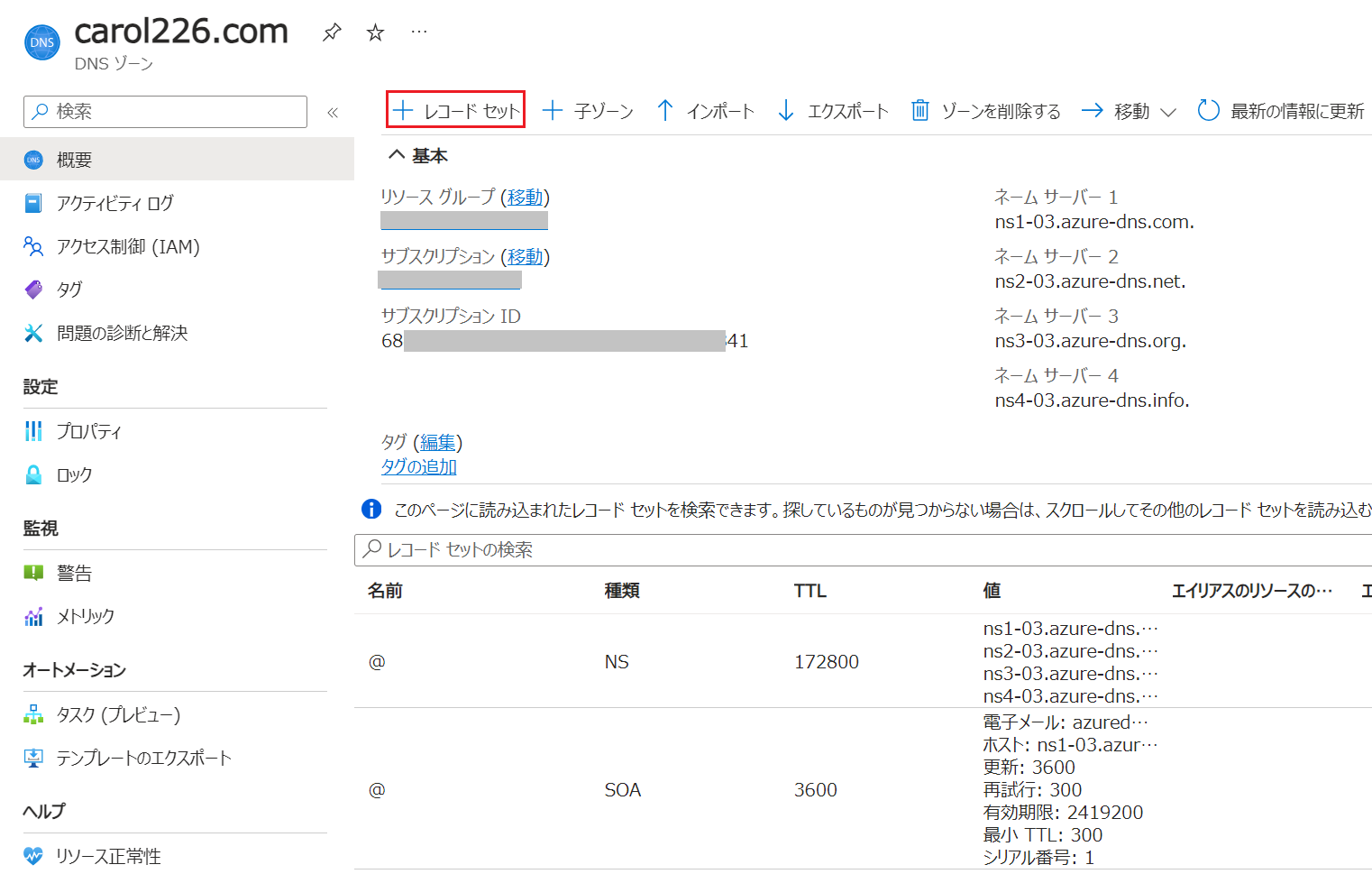1372x874 pixels.
Task: Sort by the 種類 column header
Action: tap(622, 590)
